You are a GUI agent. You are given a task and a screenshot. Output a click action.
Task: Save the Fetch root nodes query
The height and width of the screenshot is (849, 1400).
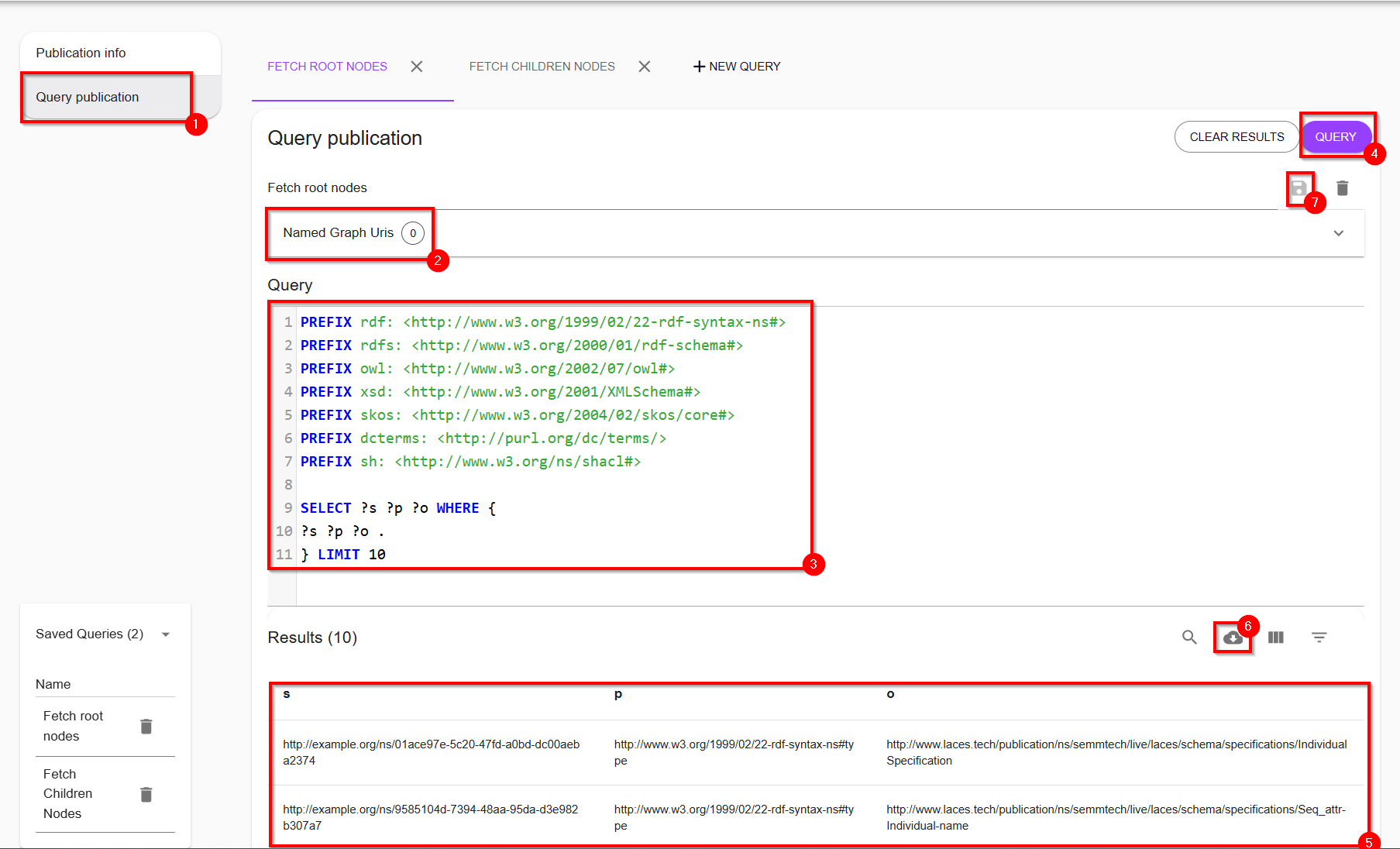[x=1300, y=187]
